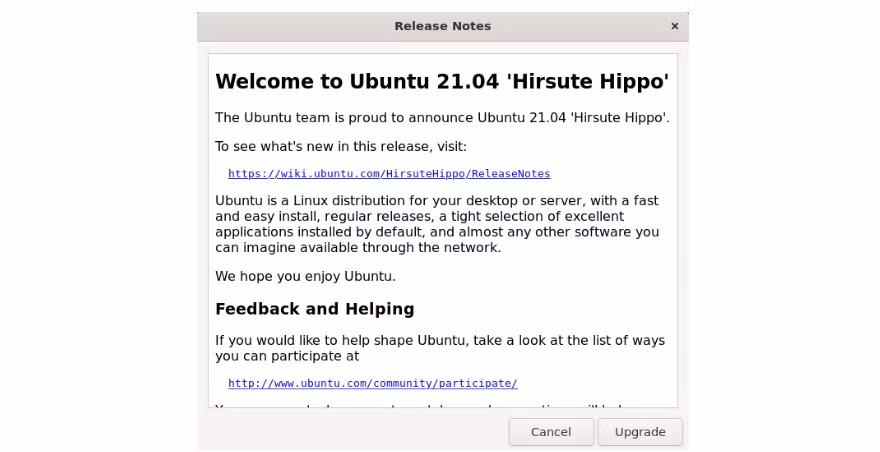Click 'The Ubuntu team is proud to announce' sentence

442,118
